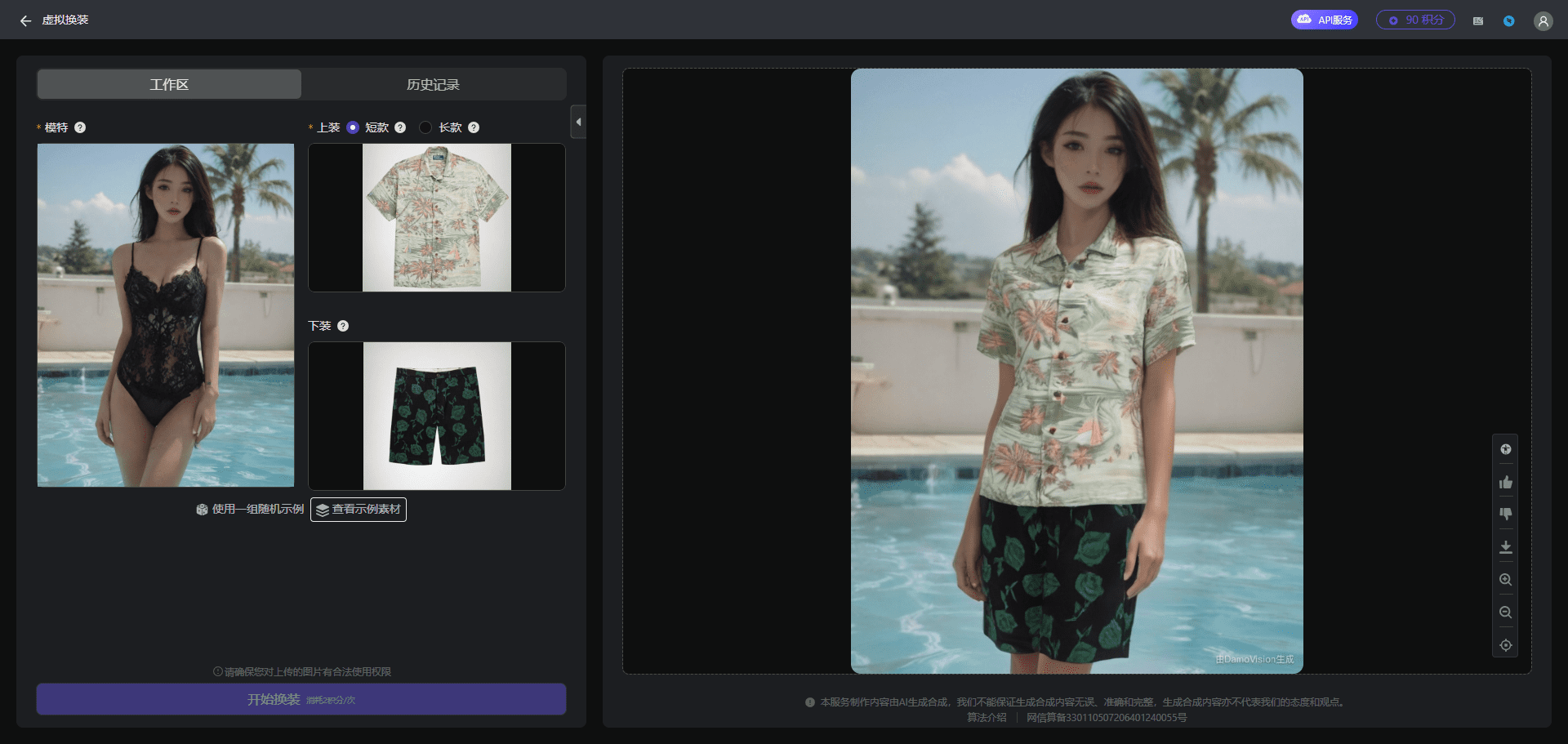Reset view with the target icon
Screen dimensions: 1568x744
click(1506, 645)
